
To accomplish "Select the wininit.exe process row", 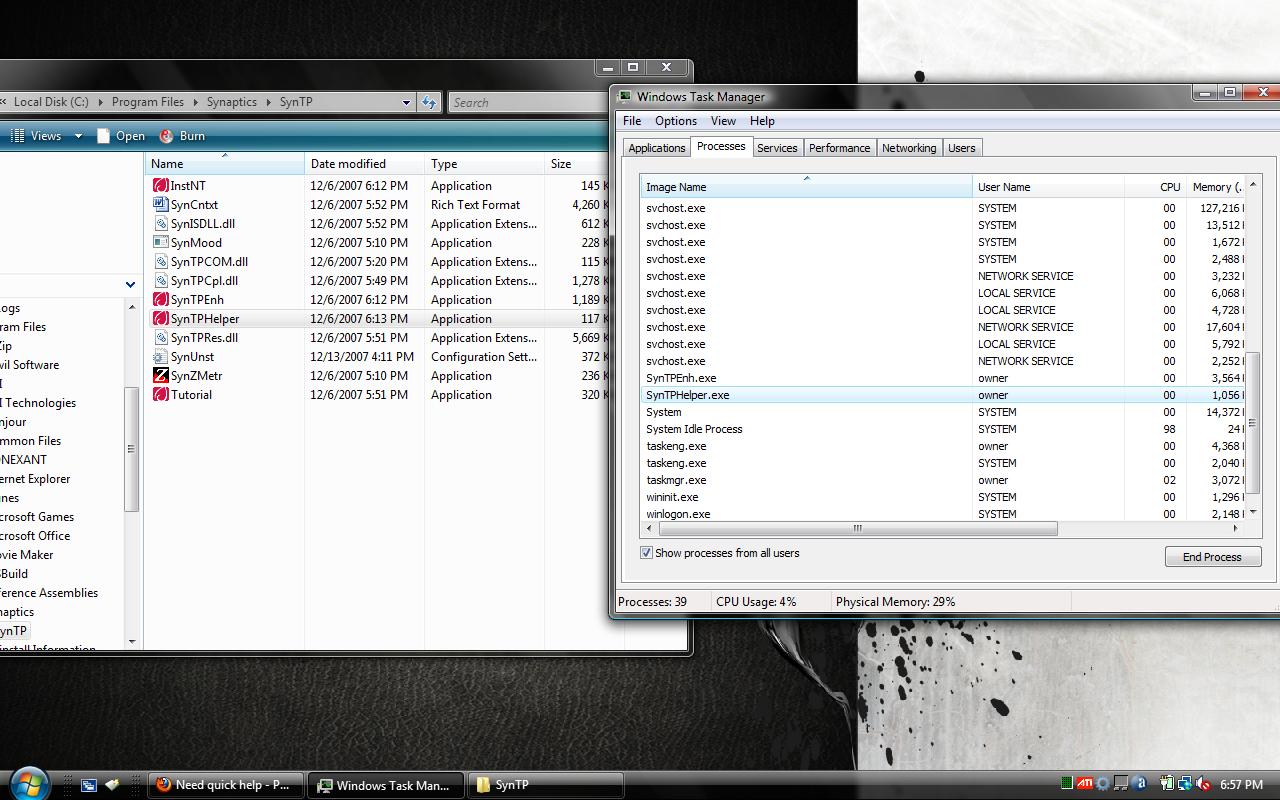I will (943, 497).
